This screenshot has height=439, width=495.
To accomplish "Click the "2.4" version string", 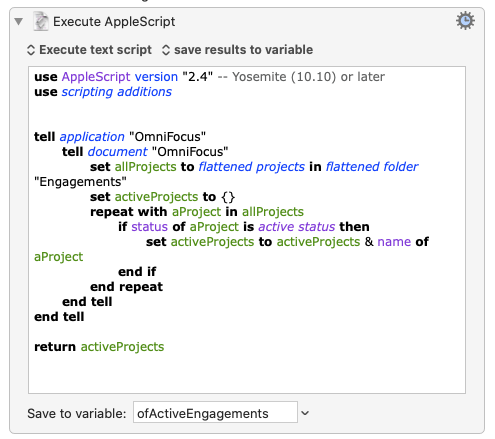I will (x=197, y=77).
